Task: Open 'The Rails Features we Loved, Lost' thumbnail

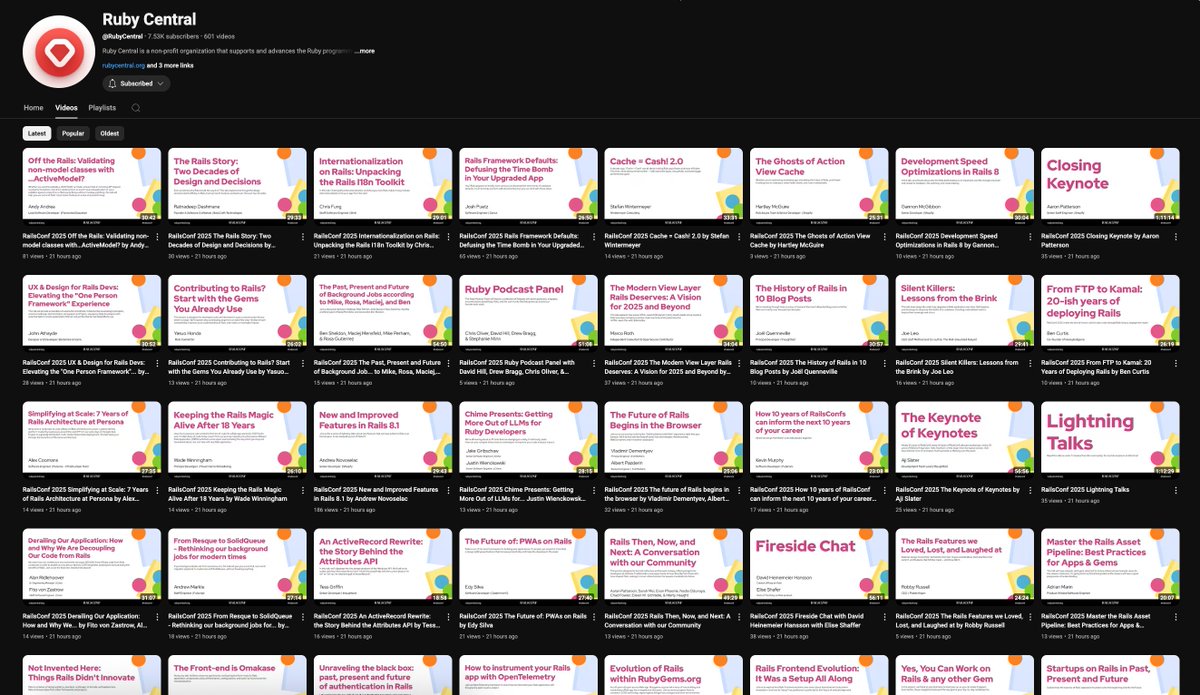Action: 964,566
